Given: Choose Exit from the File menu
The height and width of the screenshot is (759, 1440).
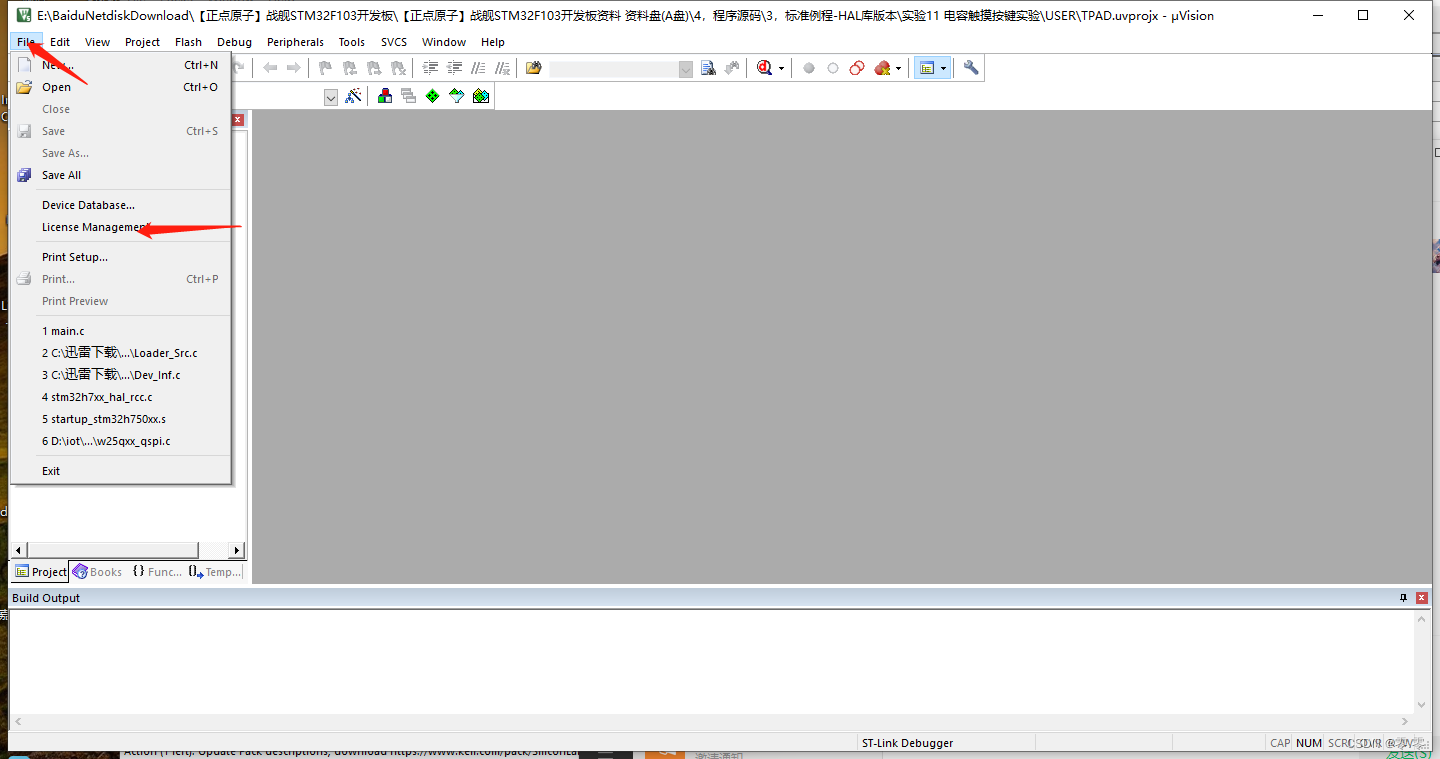Looking at the screenshot, I should (121, 471).
